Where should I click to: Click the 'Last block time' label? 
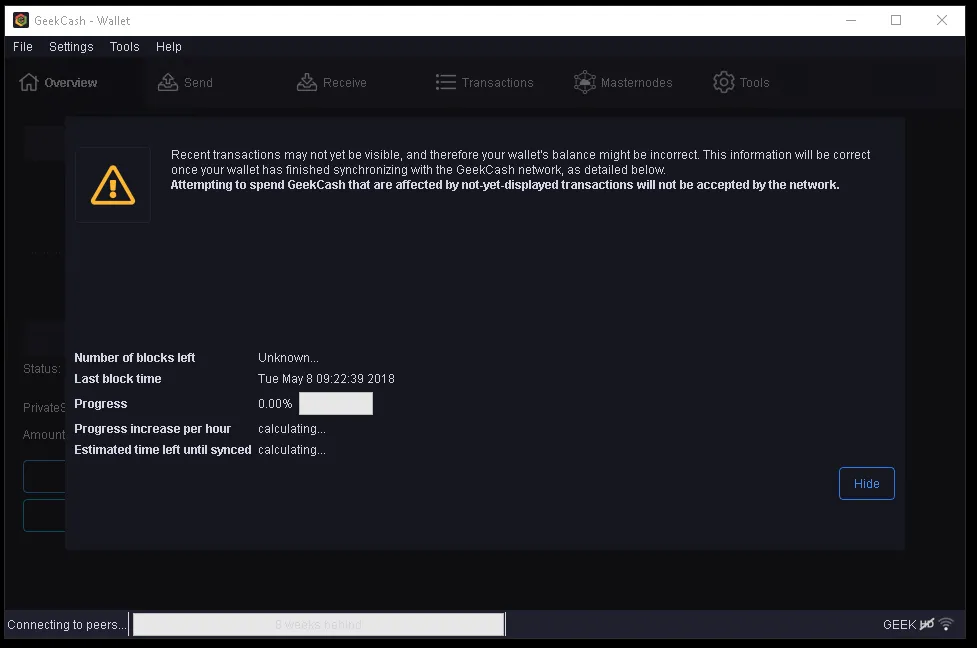click(118, 379)
